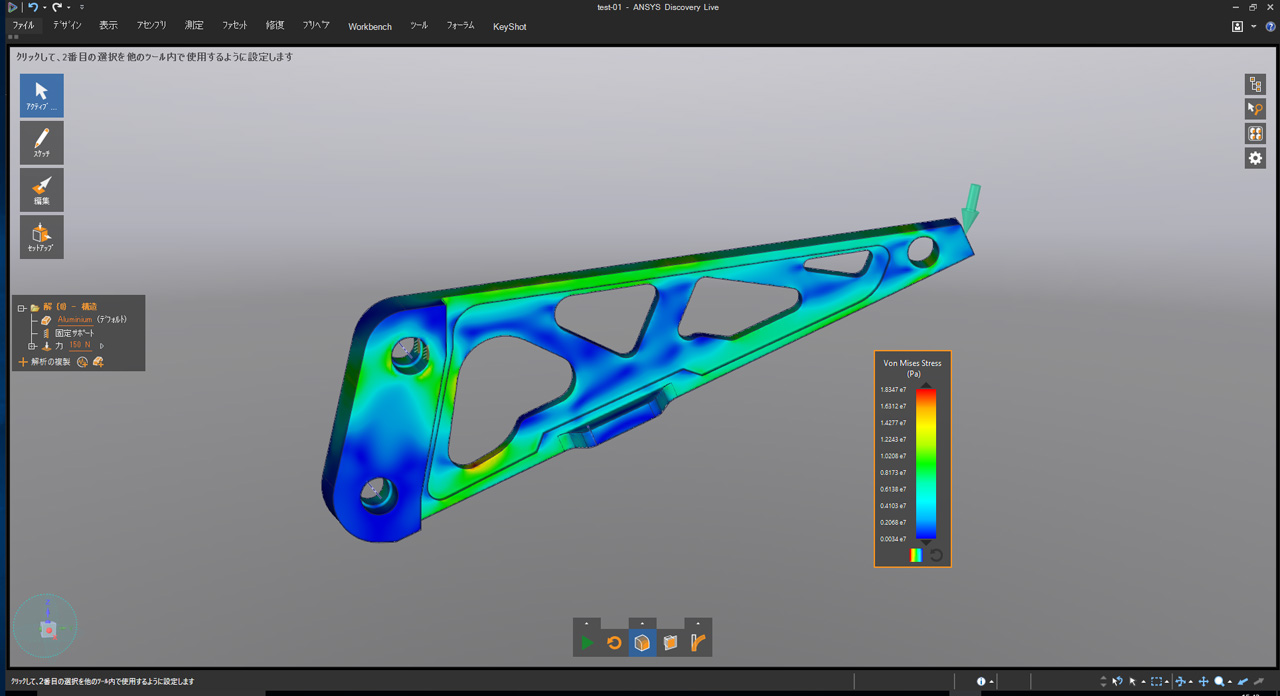
Task: Click the Edit (編集) tool button
Action: tap(41, 189)
